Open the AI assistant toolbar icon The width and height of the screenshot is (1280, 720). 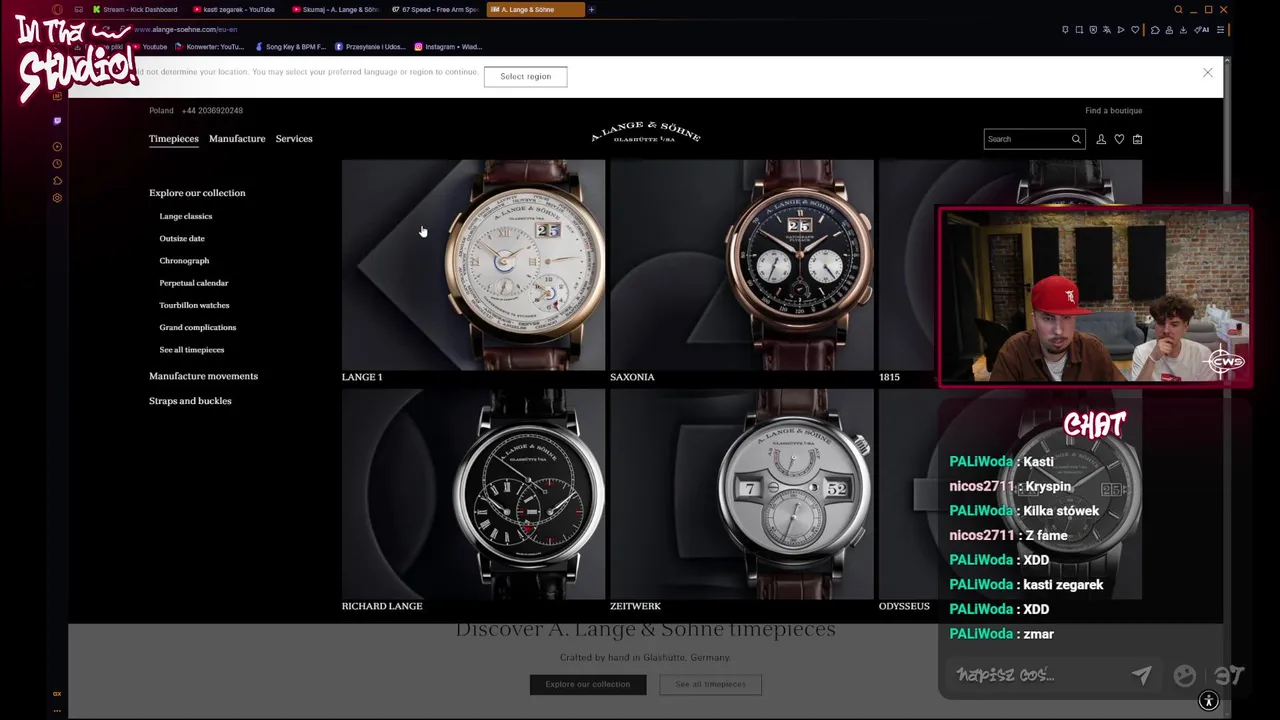point(1202,30)
